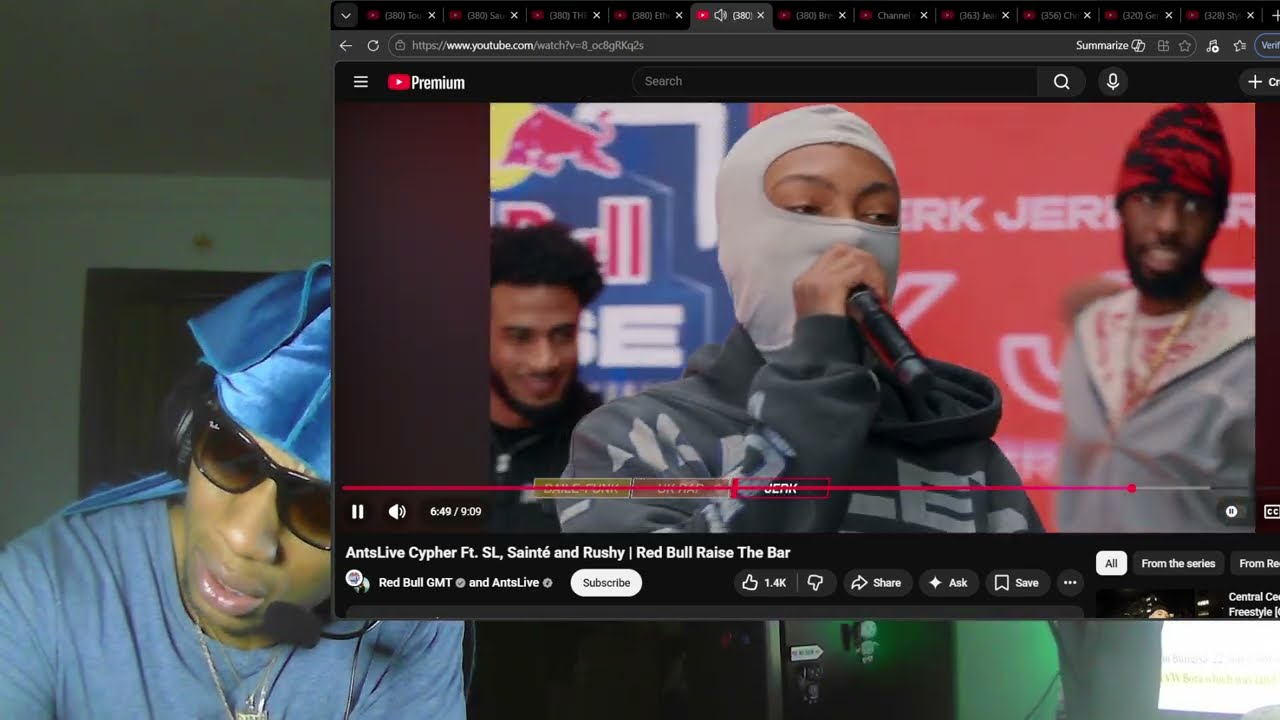Switch to the '(380) Eth' tab
This screenshot has width=1280, height=720.
[x=647, y=15]
